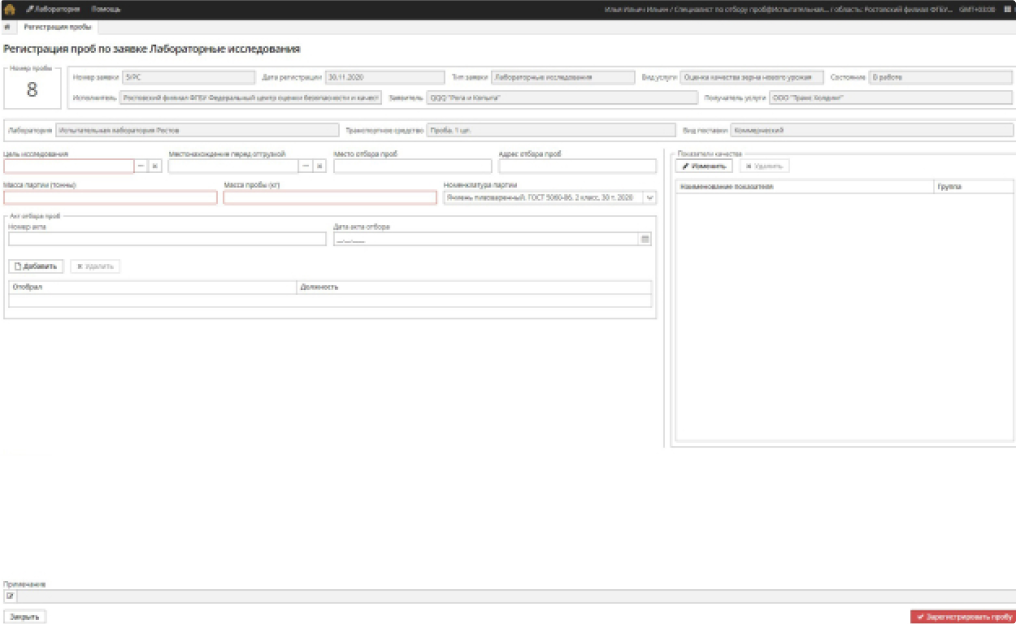
Task: Click the Группа column header
Action: (974, 187)
